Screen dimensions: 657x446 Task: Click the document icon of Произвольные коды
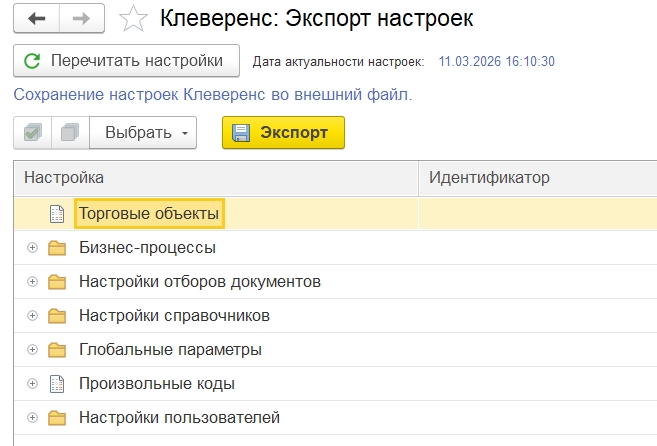[x=57, y=384]
